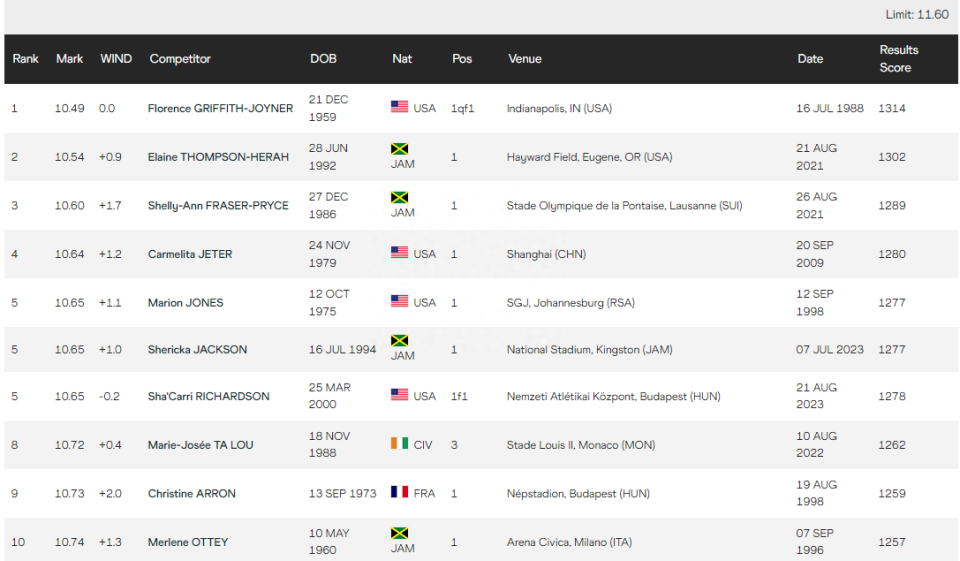Click Jamaica flag for Shericka Jackson
Image resolution: width=960 pixels, height=561 pixels.
pos(399,341)
